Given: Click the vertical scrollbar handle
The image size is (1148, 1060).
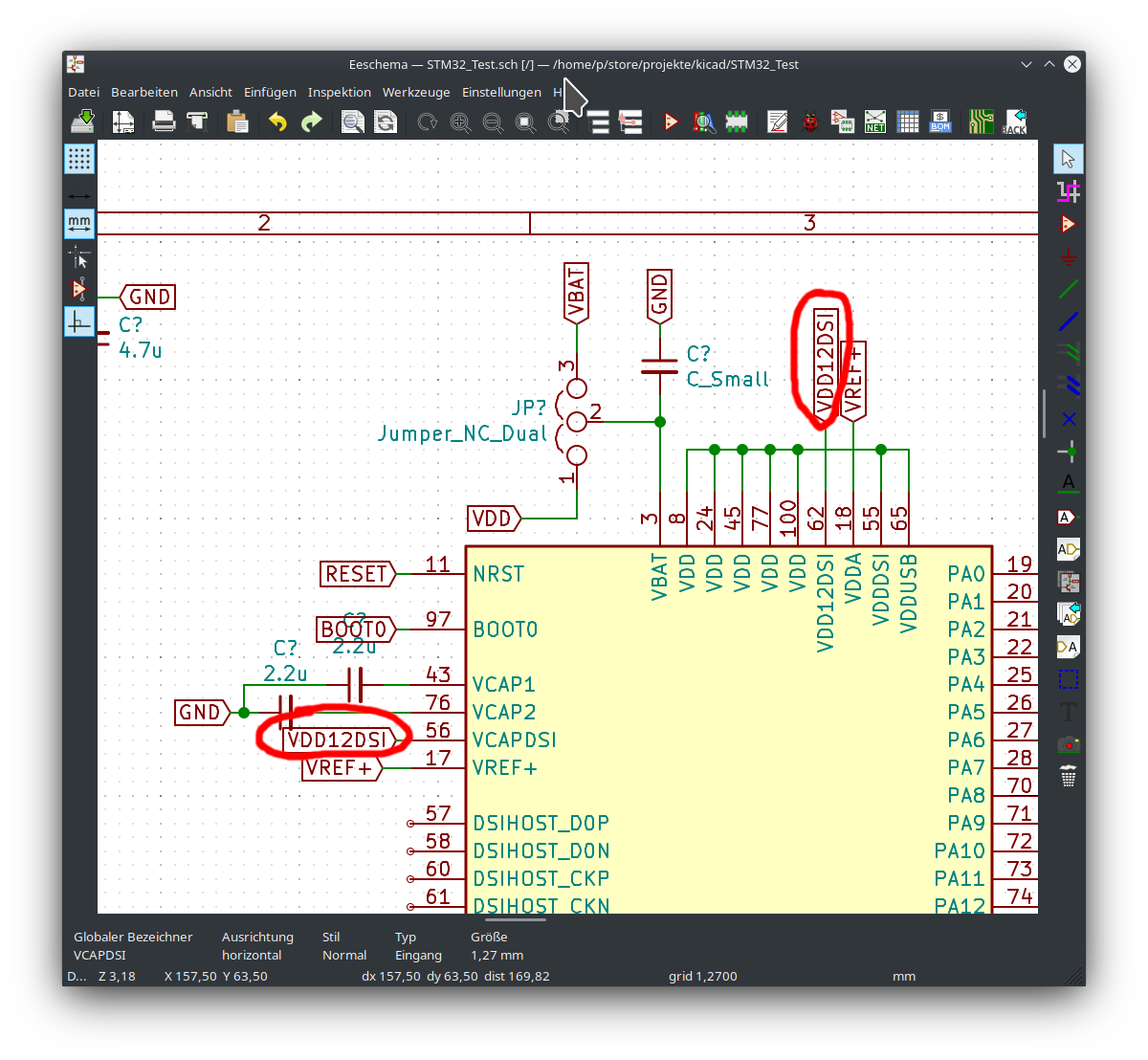Looking at the screenshot, I should (x=1045, y=414).
